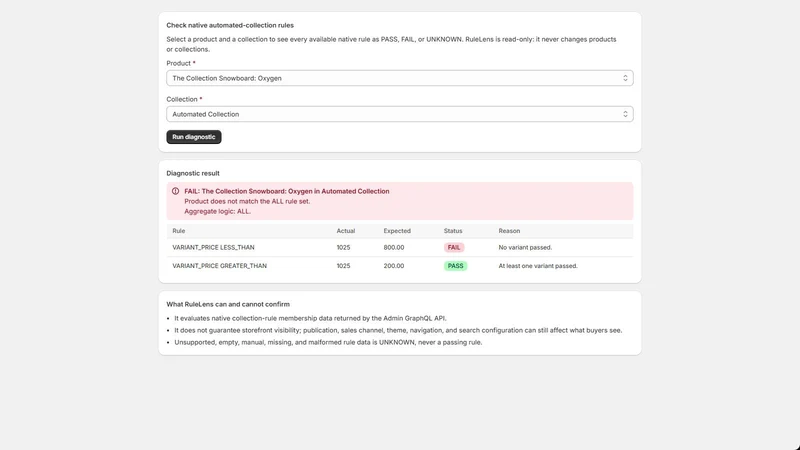Click the alert icon in the FAIL banner
Screen dimensions: 800x450
click(176, 191)
